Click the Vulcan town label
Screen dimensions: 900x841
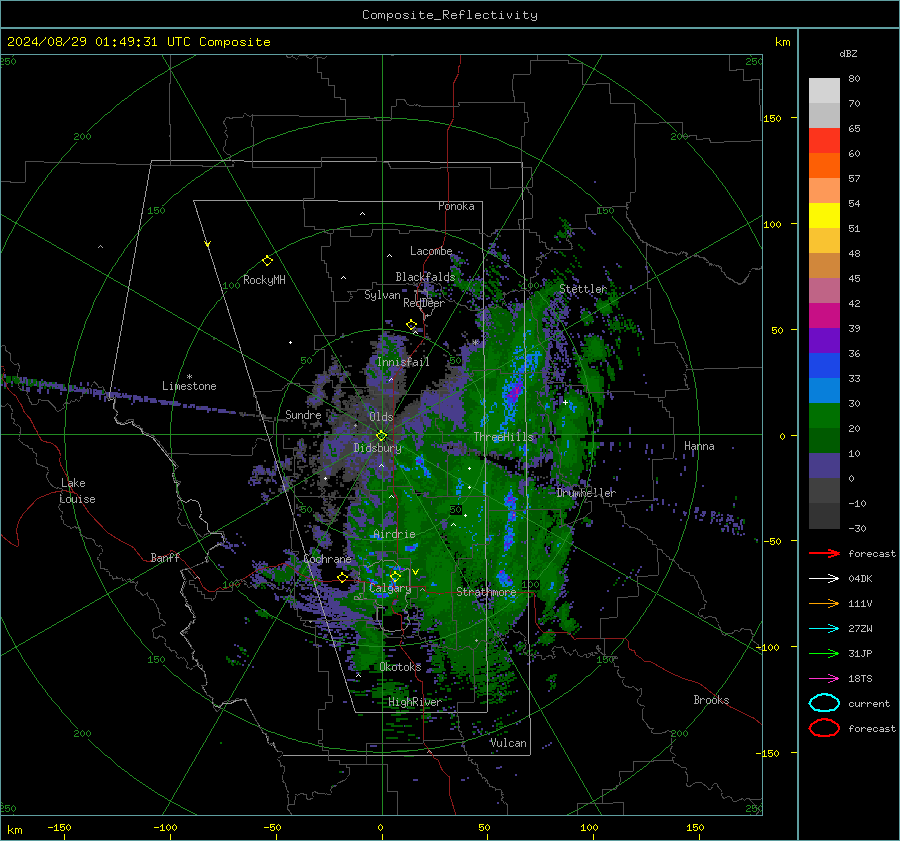point(508,743)
